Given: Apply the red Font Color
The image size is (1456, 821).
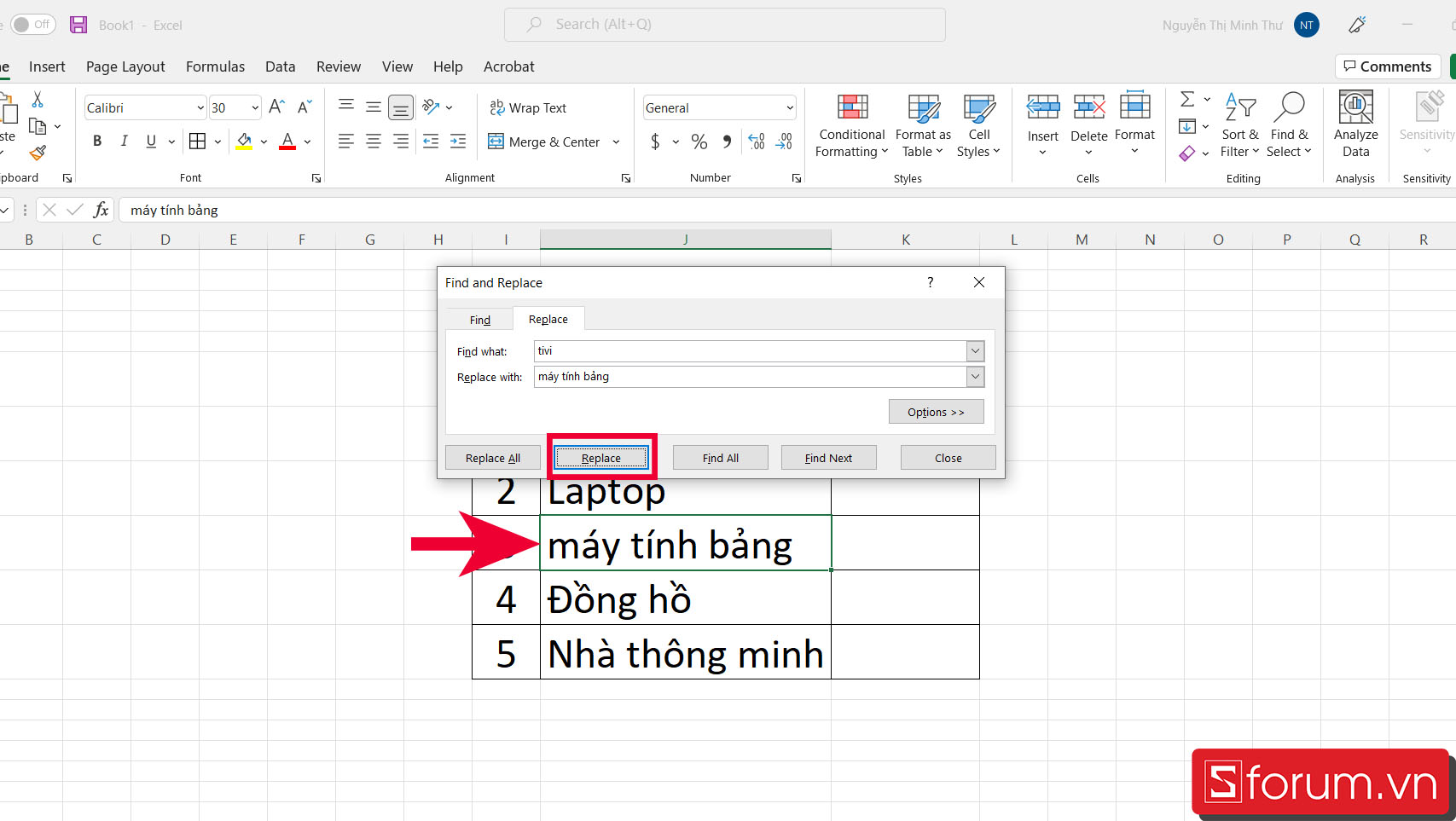Looking at the screenshot, I should [x=287, y=142].
